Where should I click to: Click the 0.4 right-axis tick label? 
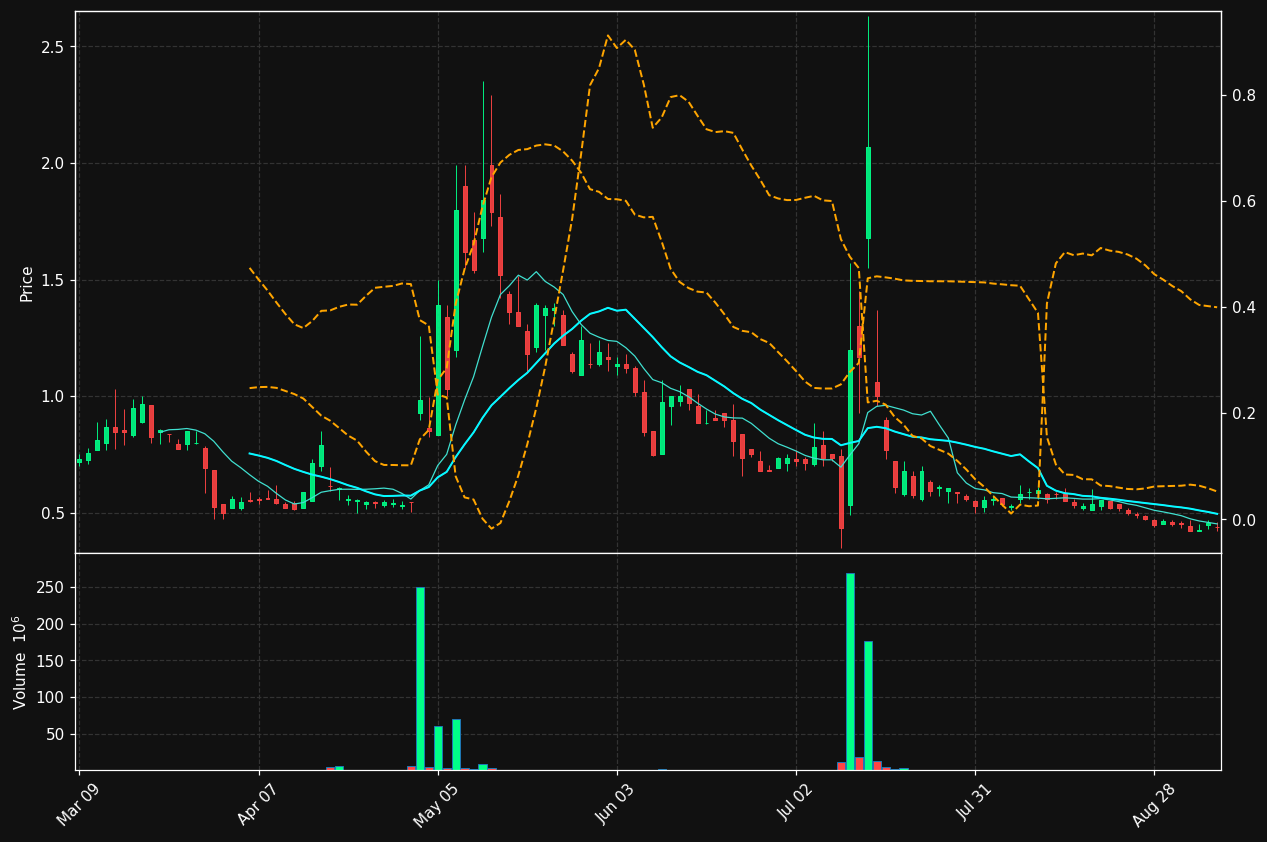pos(1244,307)
